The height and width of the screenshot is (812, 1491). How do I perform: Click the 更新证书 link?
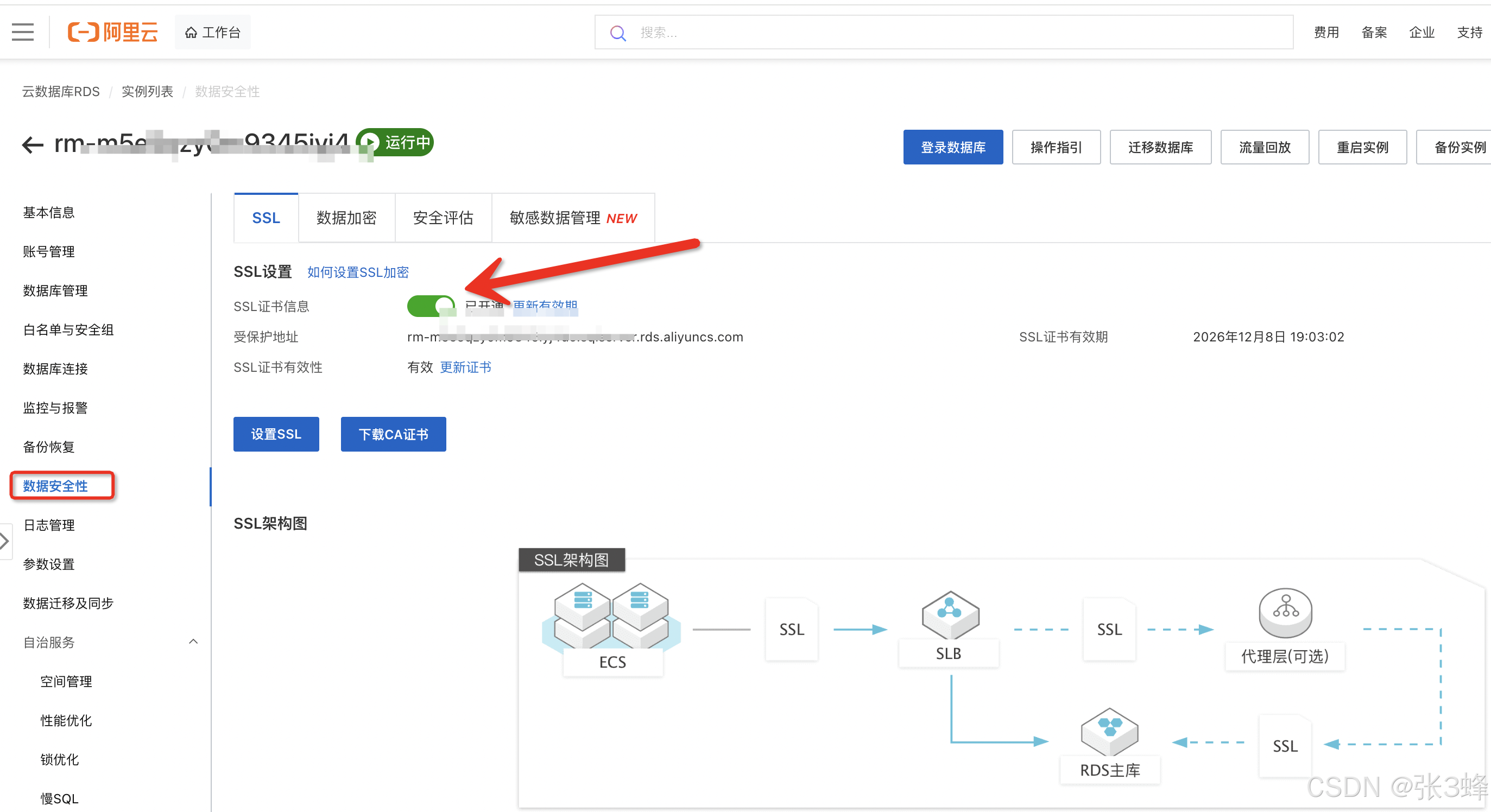[465, 367]
